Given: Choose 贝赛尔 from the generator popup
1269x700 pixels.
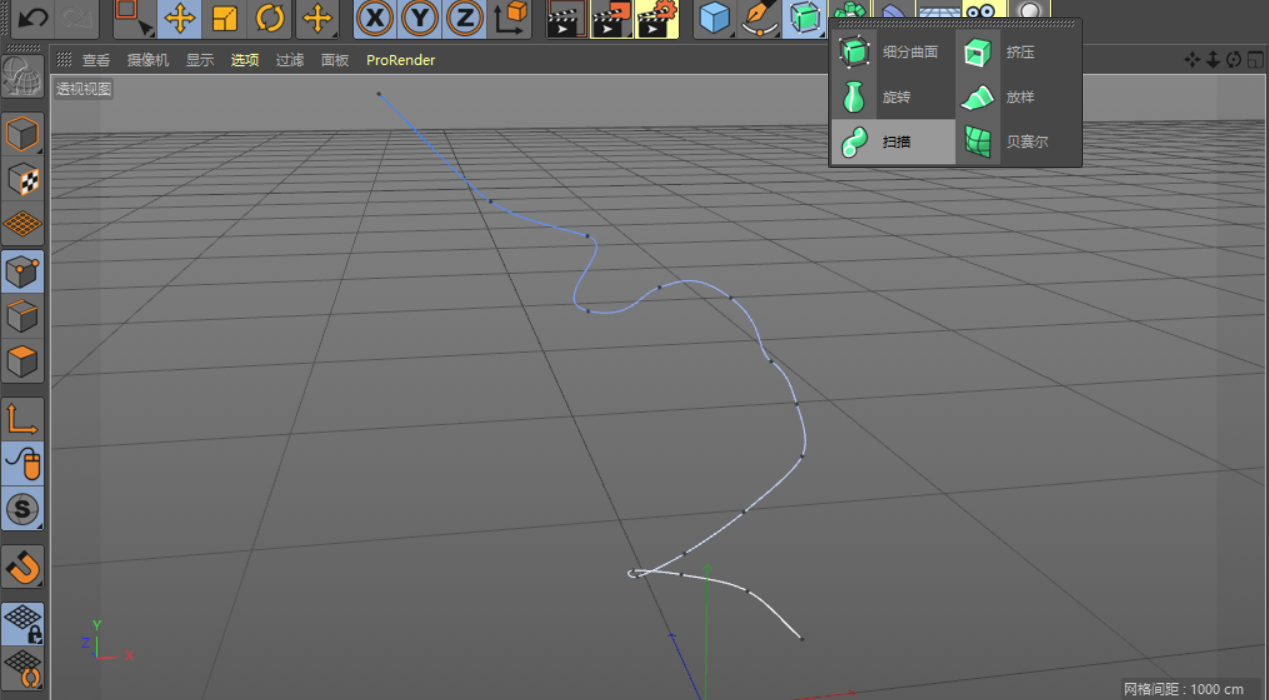Looking at the screenshot, I should 1027,142.
